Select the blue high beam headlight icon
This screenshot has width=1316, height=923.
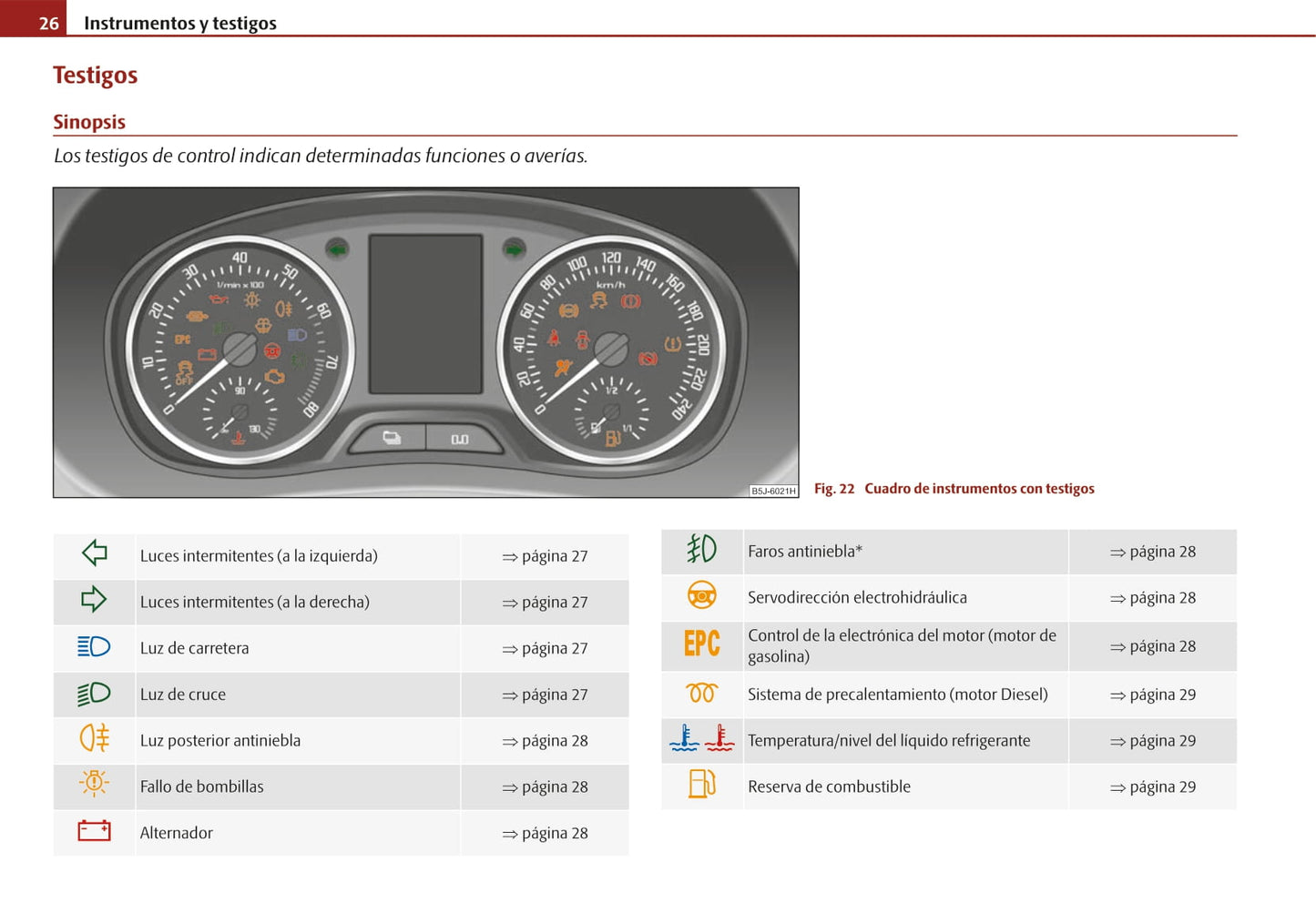coord(94,647)
